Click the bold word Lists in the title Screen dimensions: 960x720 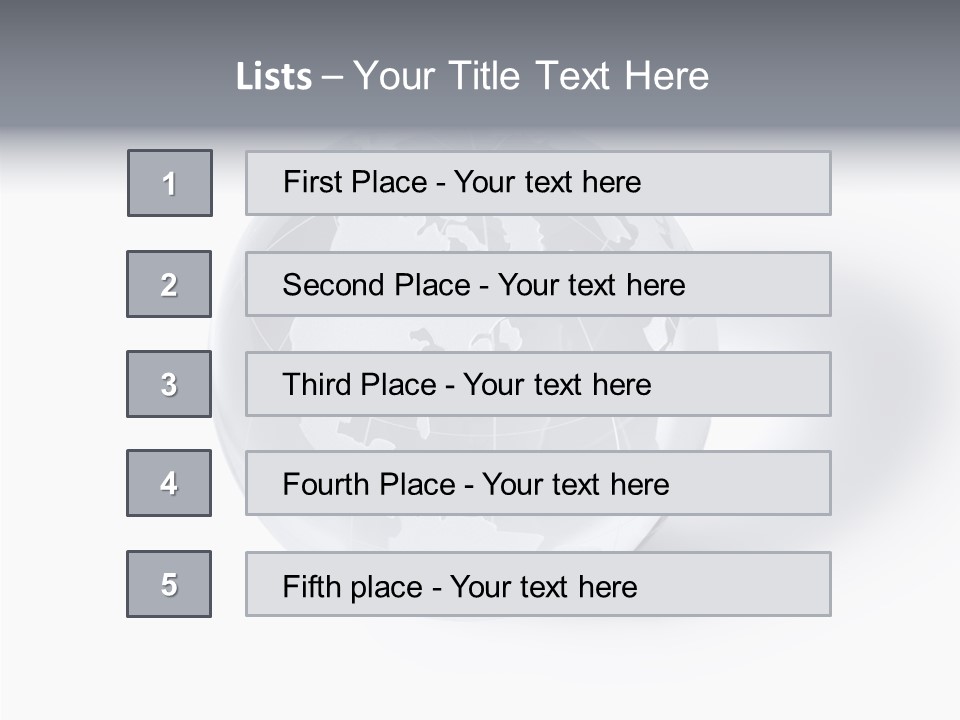coord(274,77)
